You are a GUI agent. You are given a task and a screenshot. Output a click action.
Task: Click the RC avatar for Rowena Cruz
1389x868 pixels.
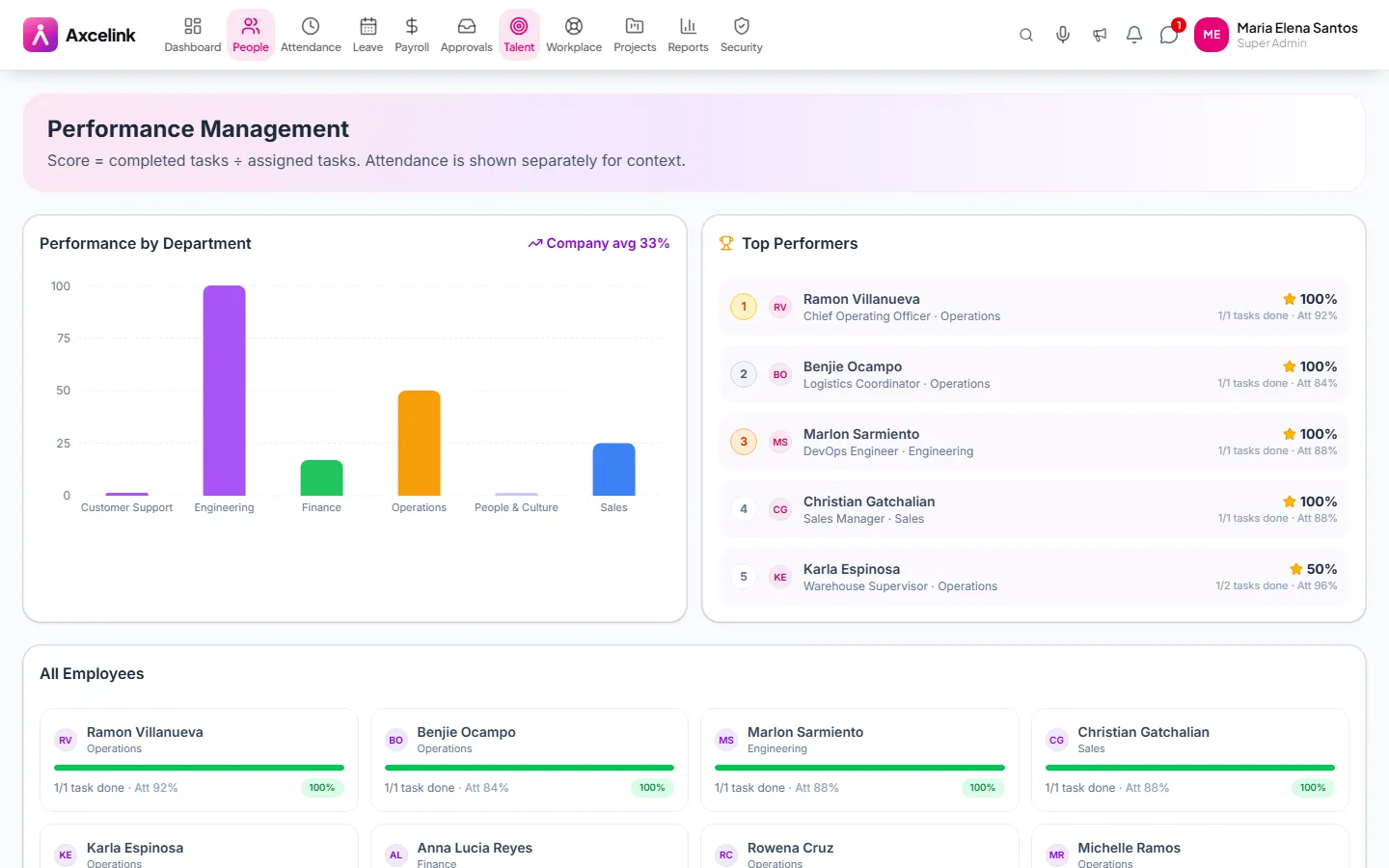point(726,855)
